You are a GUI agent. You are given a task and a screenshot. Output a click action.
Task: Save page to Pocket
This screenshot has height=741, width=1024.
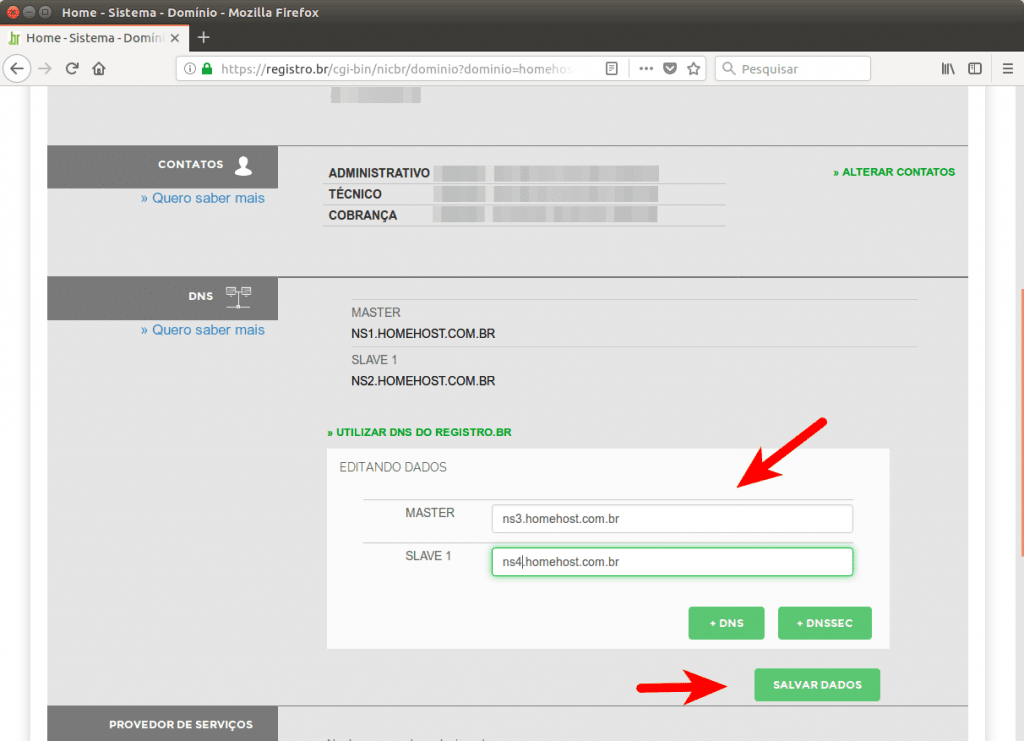[x=669, y=69]
